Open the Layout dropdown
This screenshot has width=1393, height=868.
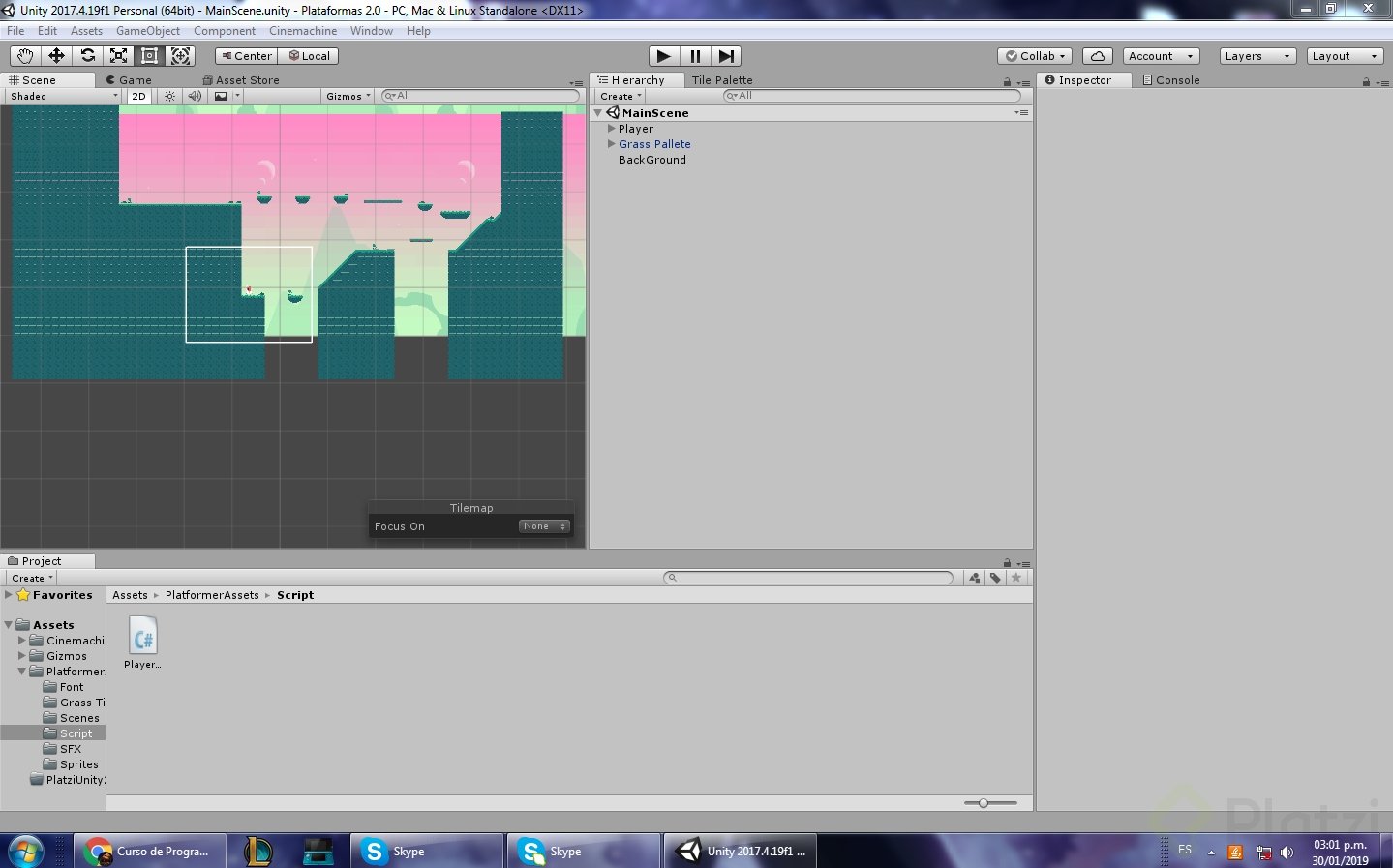click(1345, 56)
